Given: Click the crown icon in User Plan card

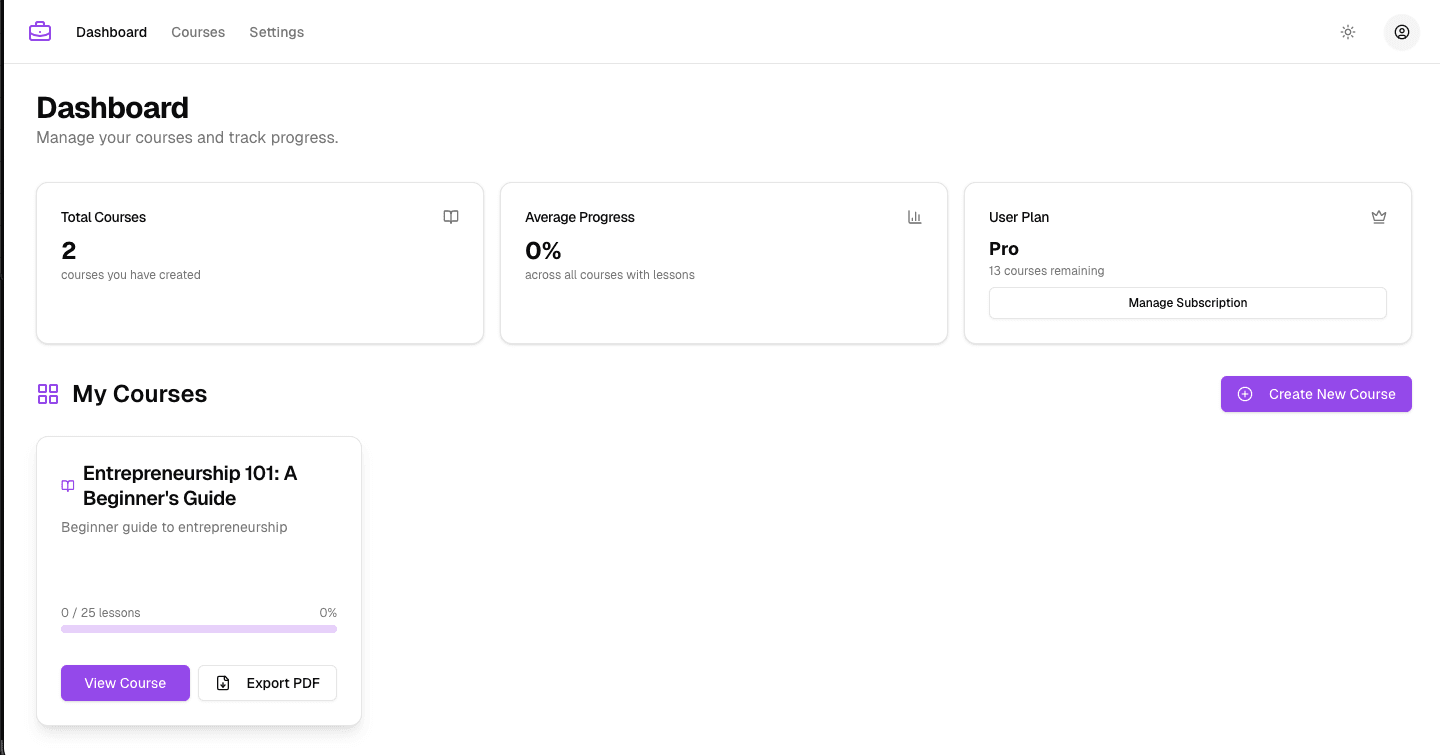Looking at the screenshot, I should click(1379, 217).
